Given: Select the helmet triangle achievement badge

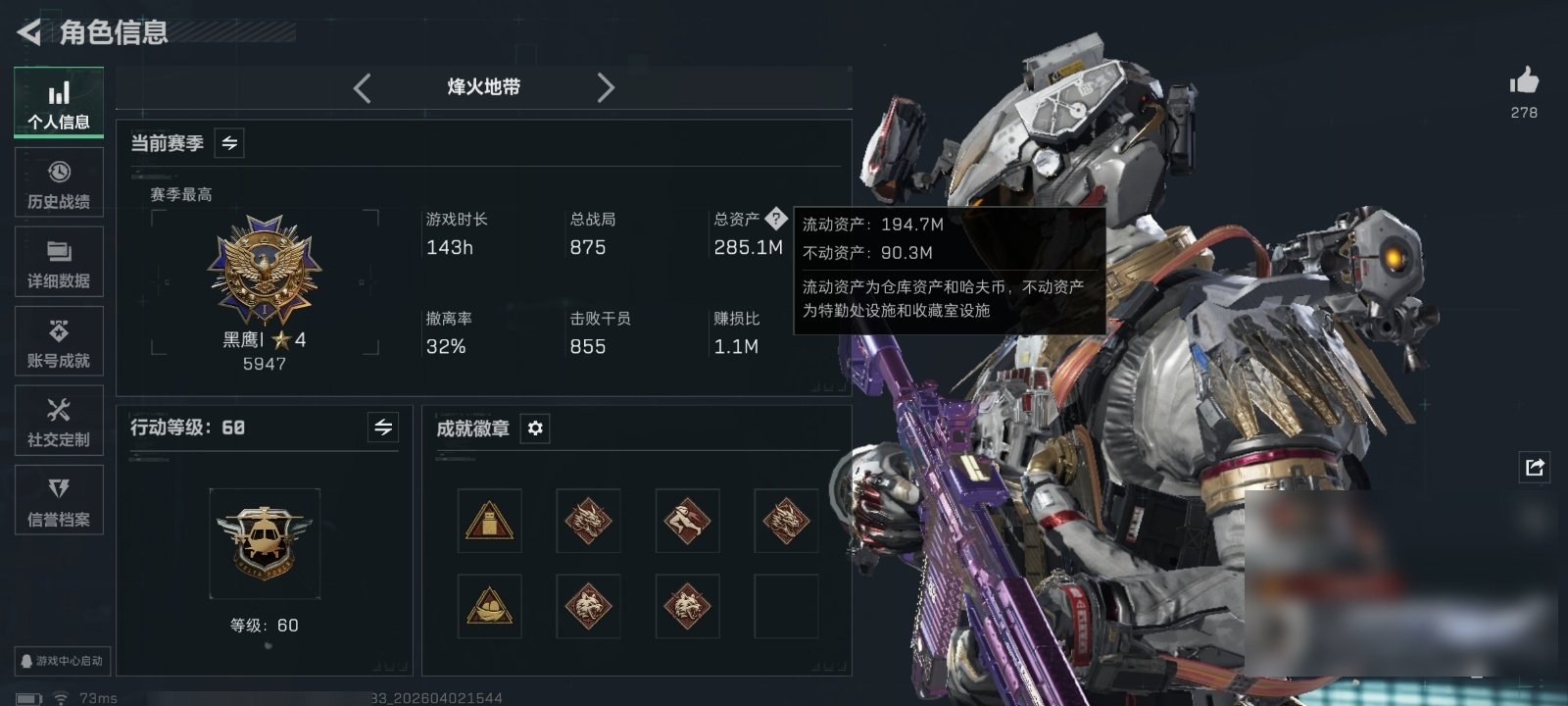Looking at the screenshot, I should 490,606.
